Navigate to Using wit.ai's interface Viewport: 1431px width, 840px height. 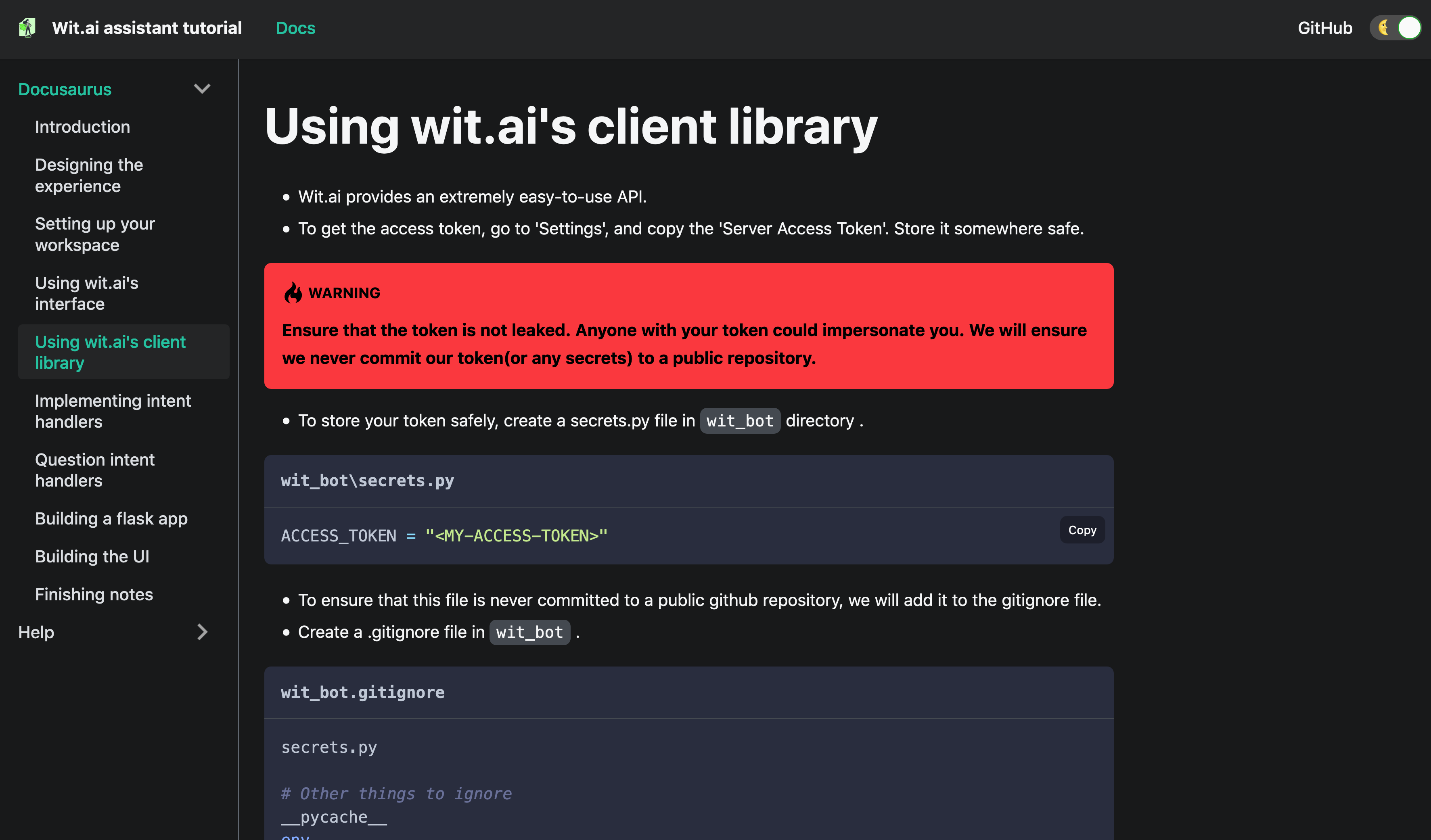pyautogui.click(x=86, y=293)
